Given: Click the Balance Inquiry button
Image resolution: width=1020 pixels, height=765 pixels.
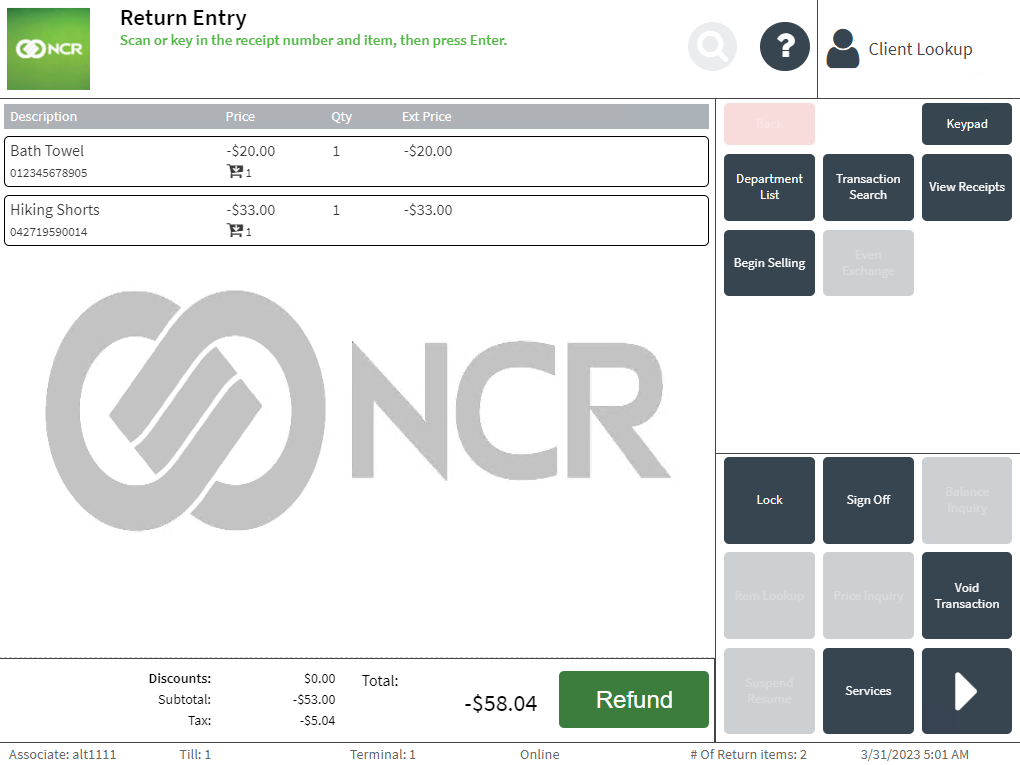Looking at the screenshot, I should coord(967,500).
